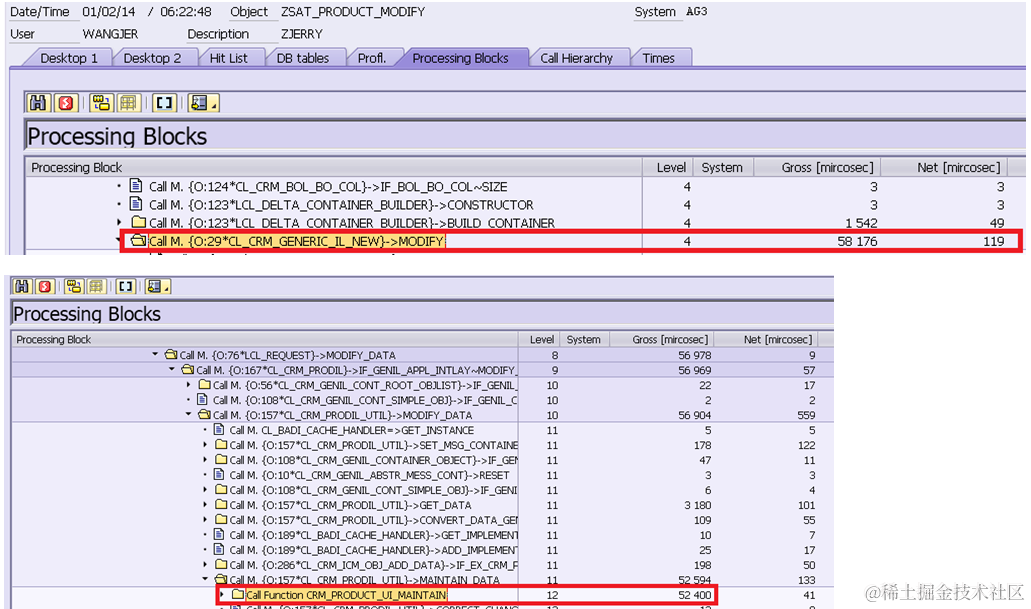Click the brackets icon in the lower panel toolbar

(x=126, y=287)
